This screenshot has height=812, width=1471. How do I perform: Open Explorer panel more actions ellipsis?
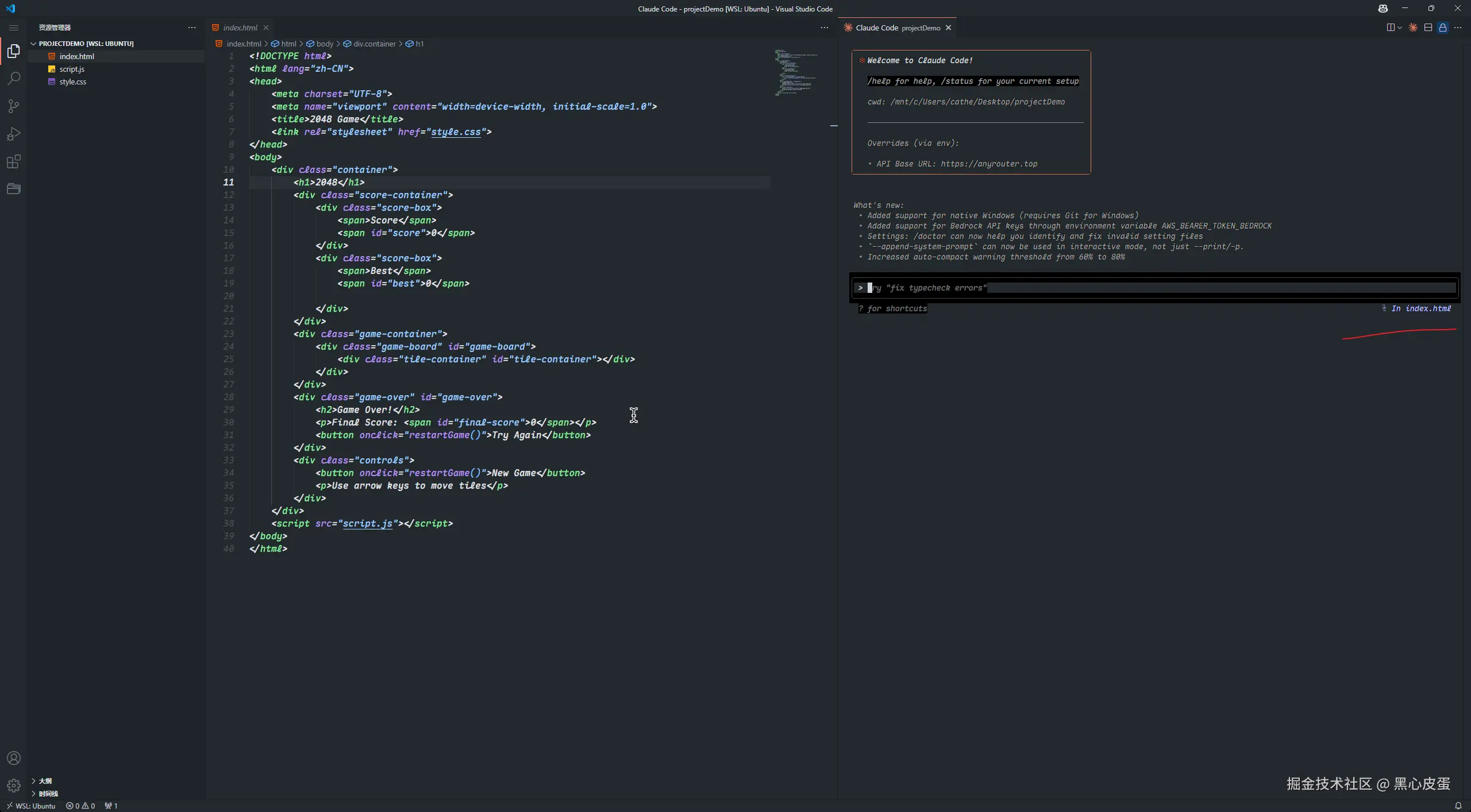(192, 28)
